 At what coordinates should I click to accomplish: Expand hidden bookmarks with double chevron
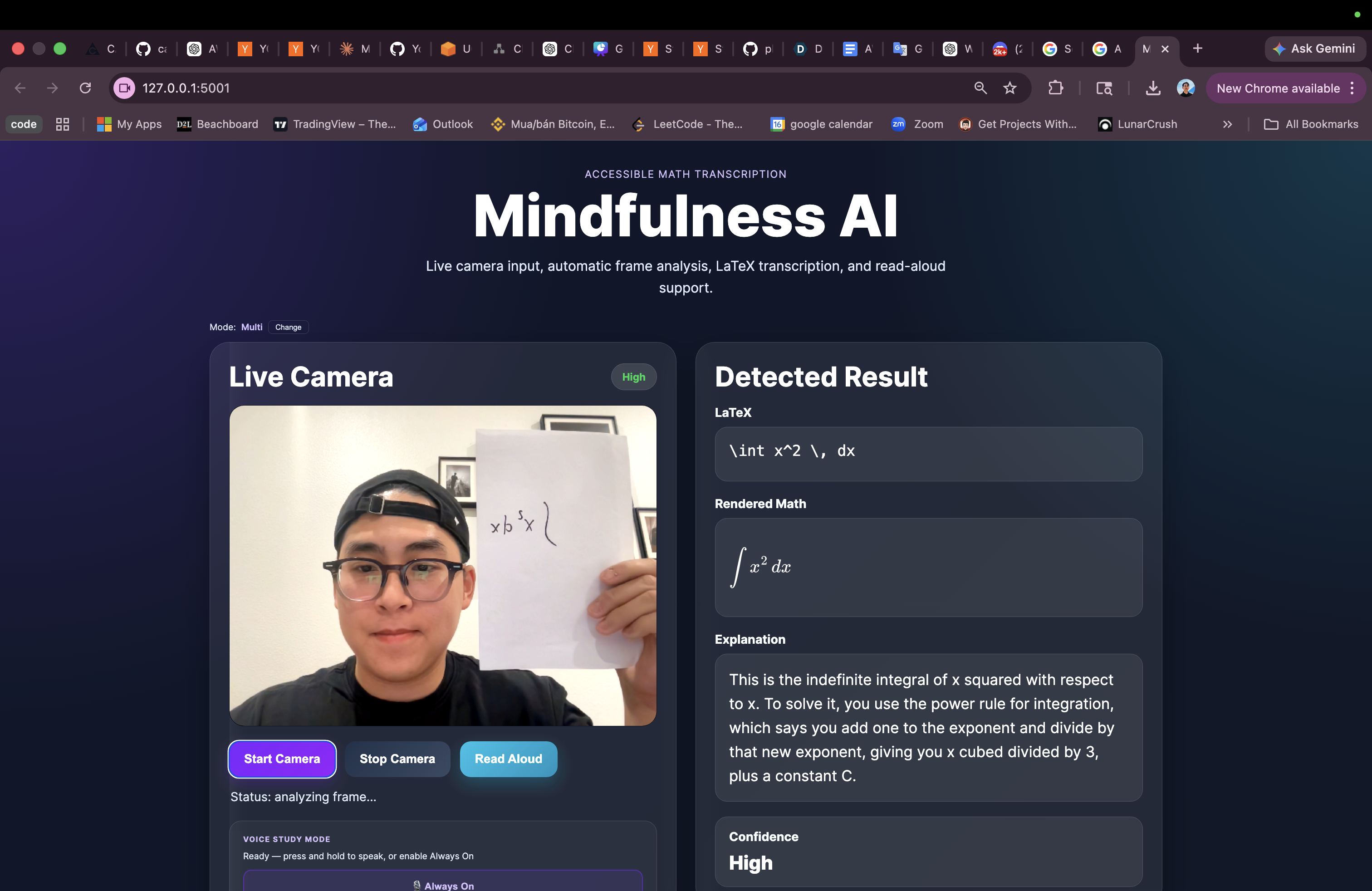(x=1227, y=124)
